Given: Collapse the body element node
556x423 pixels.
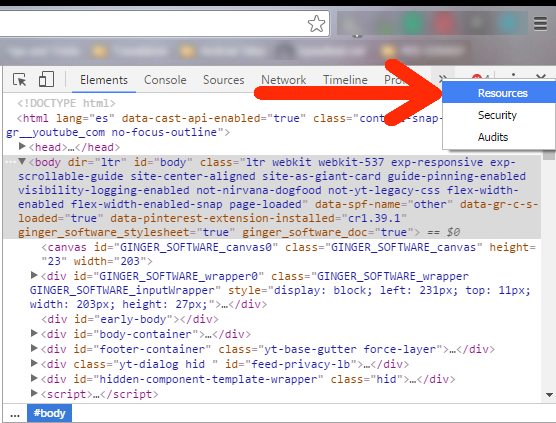Looking at the screenshot, I should pos(22,162).
